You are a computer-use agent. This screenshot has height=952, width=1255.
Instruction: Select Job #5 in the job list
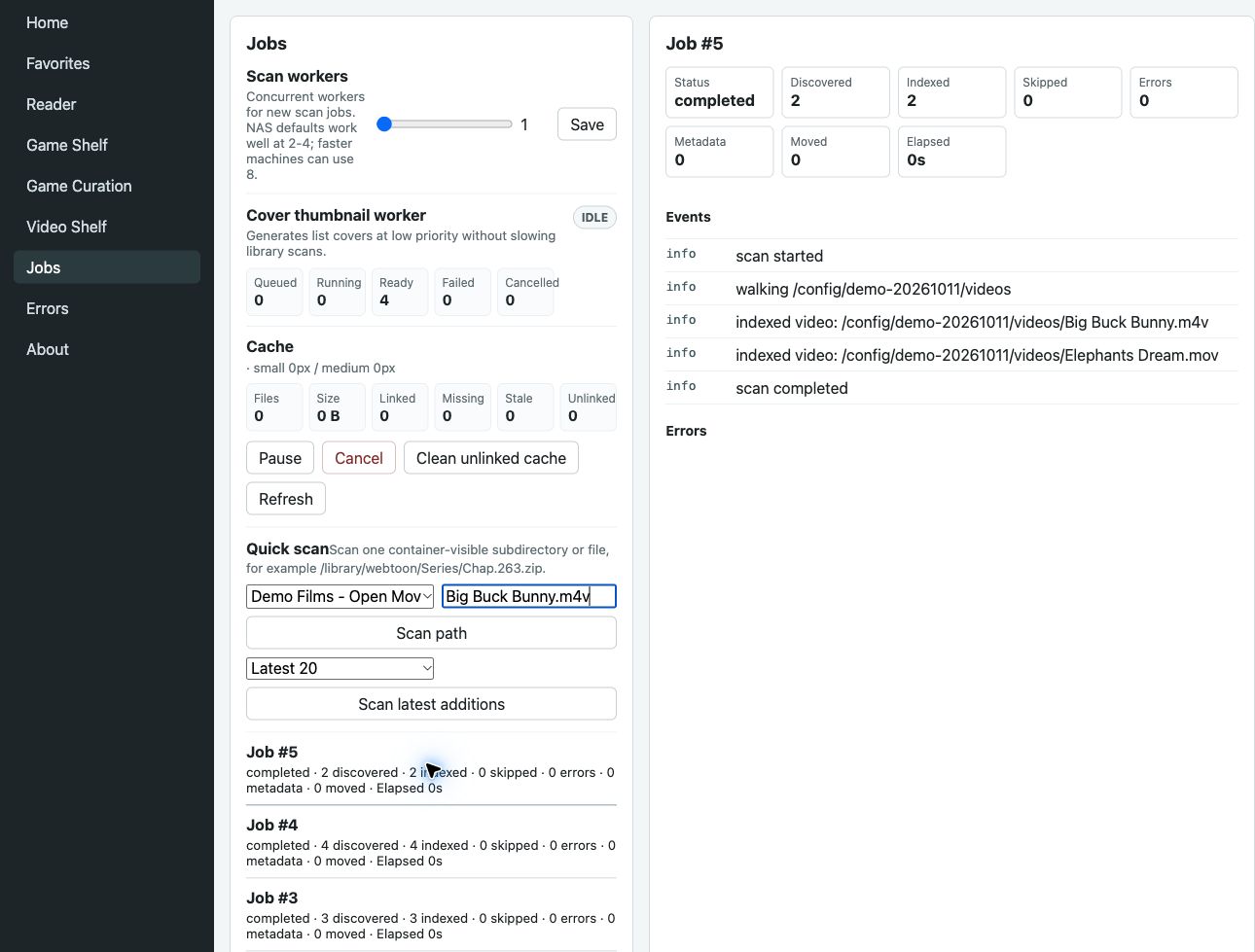click(431, 769)
